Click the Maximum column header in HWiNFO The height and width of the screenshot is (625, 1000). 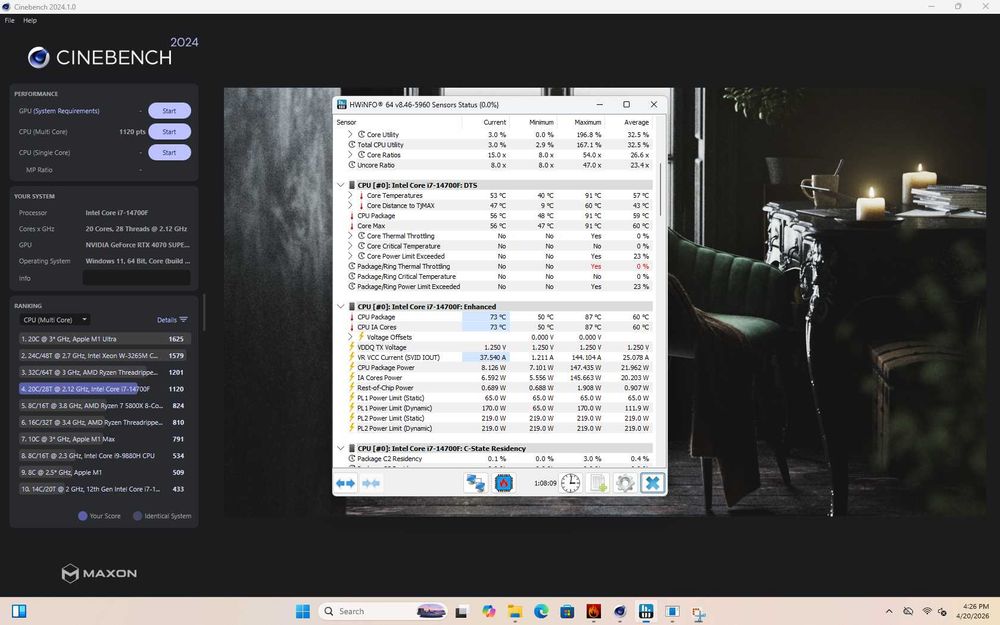click(587, 122)
